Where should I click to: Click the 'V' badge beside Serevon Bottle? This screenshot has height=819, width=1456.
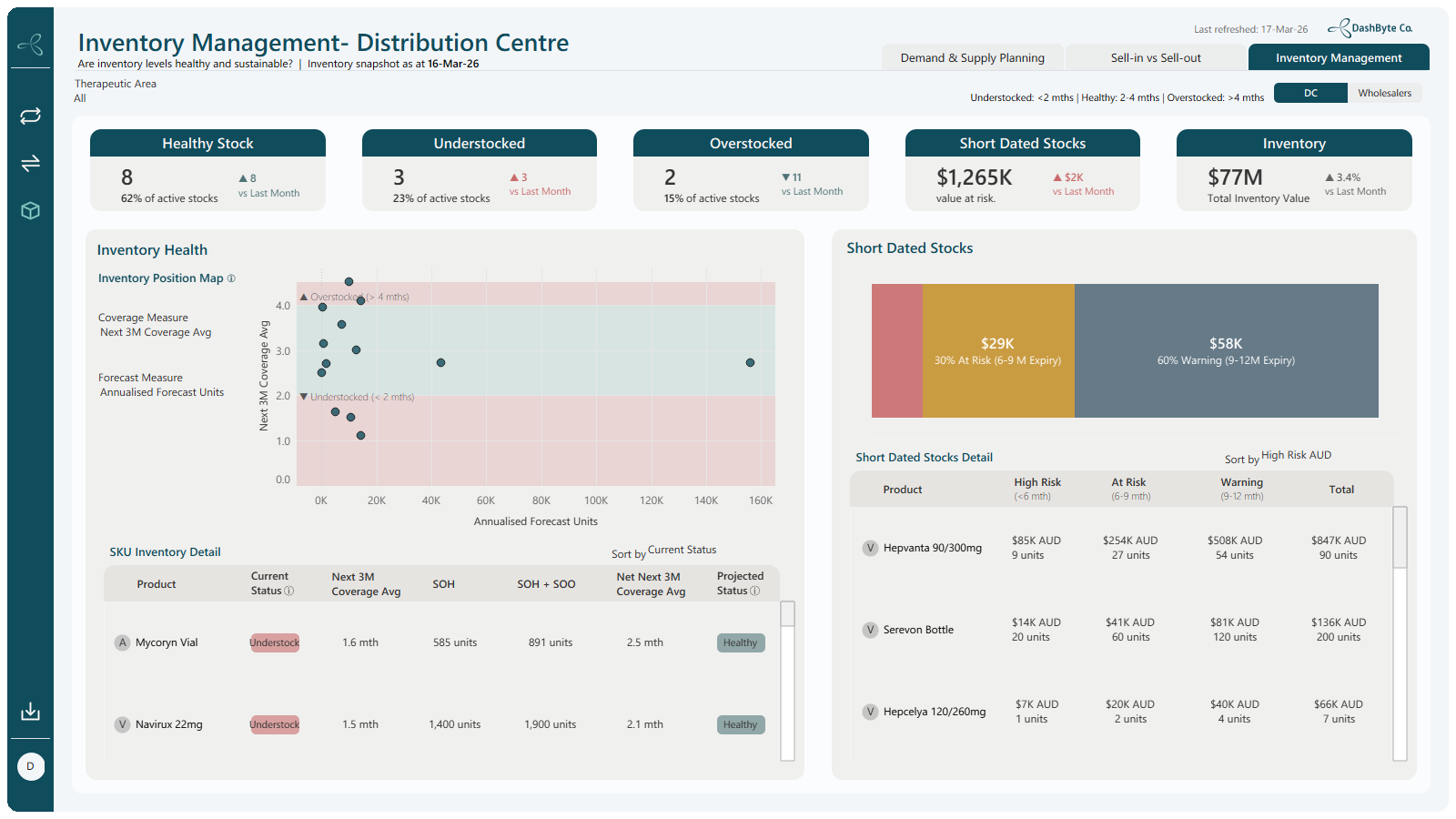point(870,630)
